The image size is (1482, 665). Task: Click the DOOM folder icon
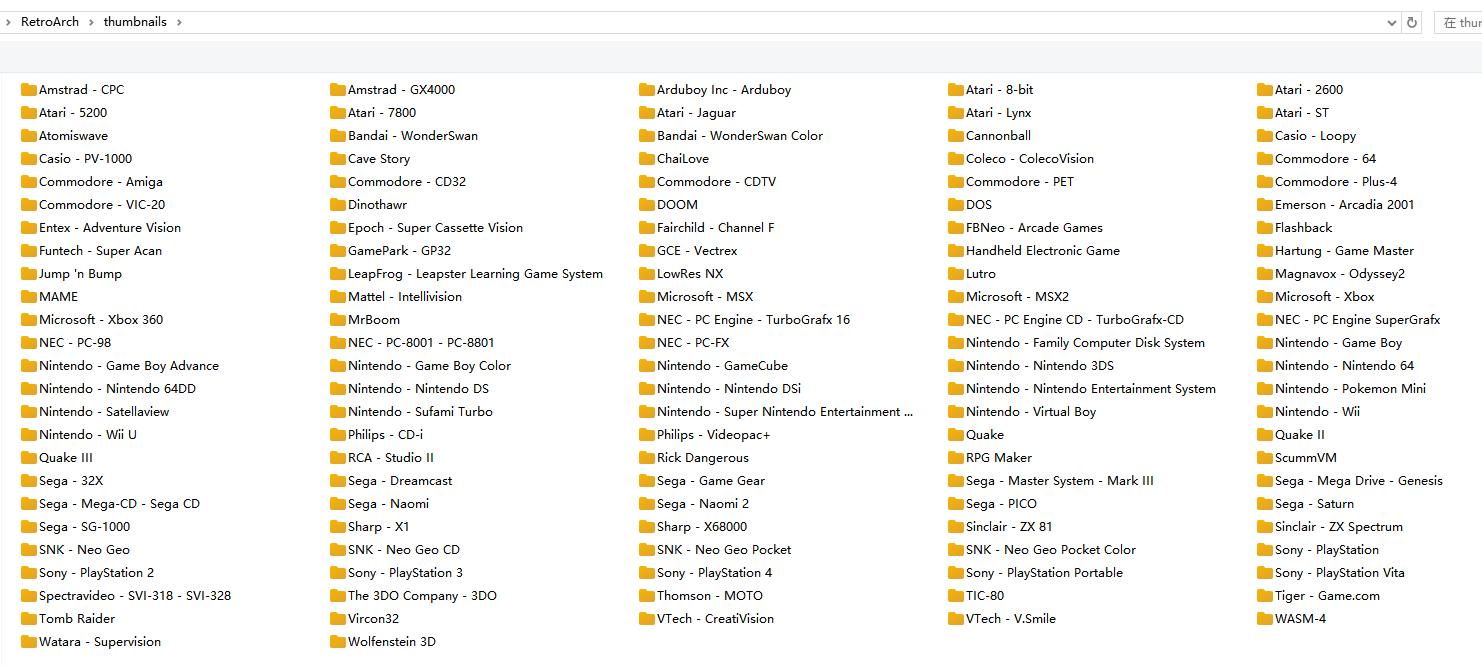(x=646, y=205)
